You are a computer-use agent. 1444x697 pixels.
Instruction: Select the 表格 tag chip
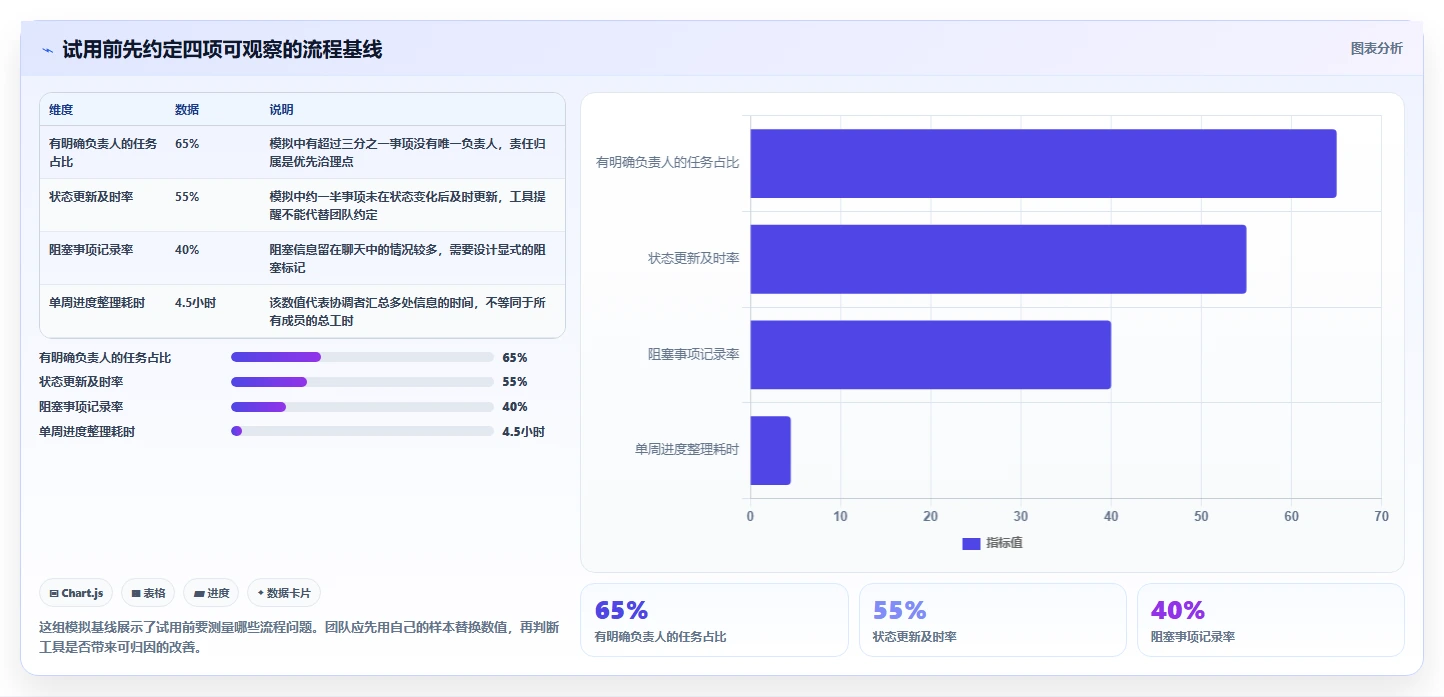click(x=148, y=593)
